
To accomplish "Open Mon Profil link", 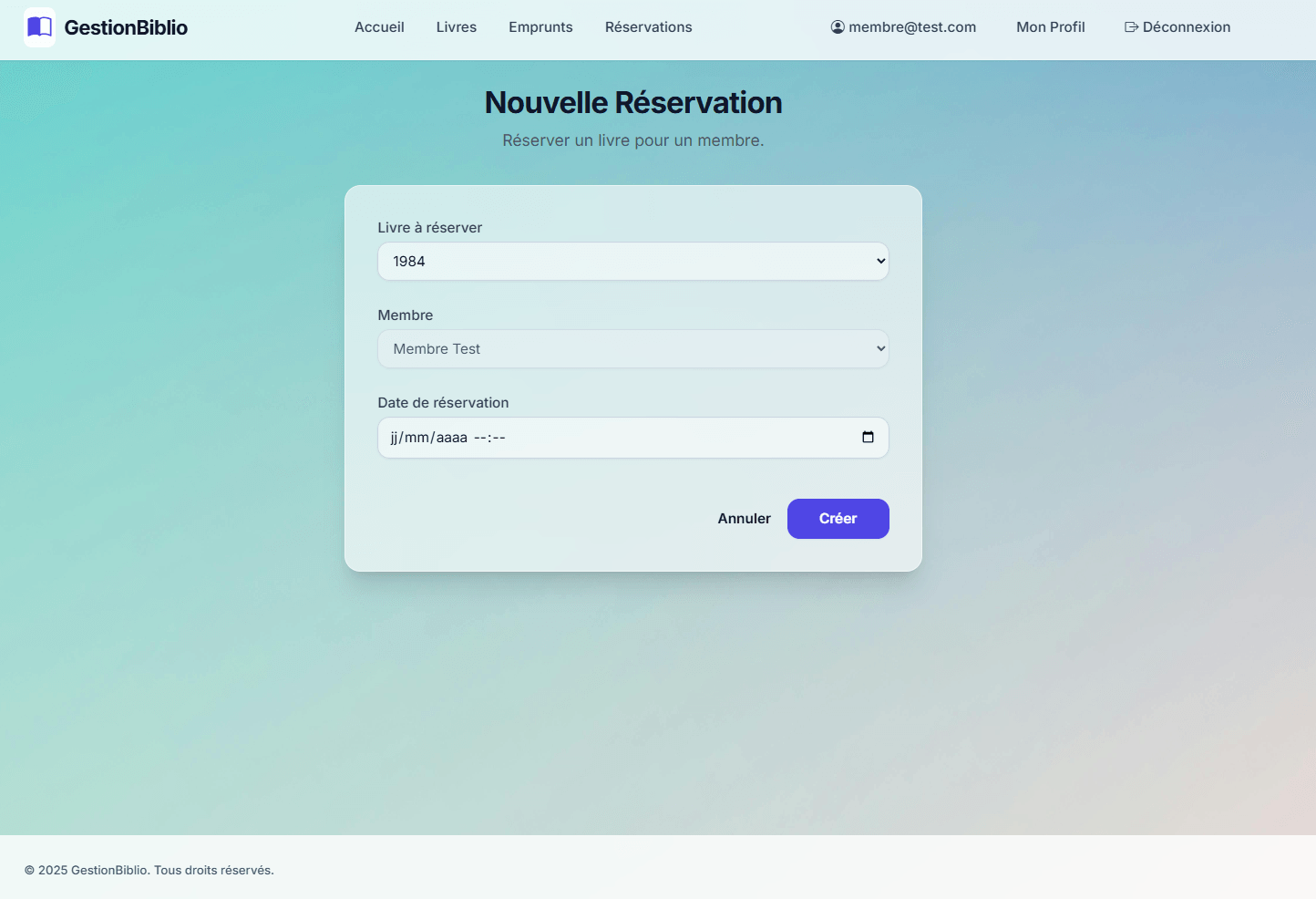I will tap(1051, 27).
